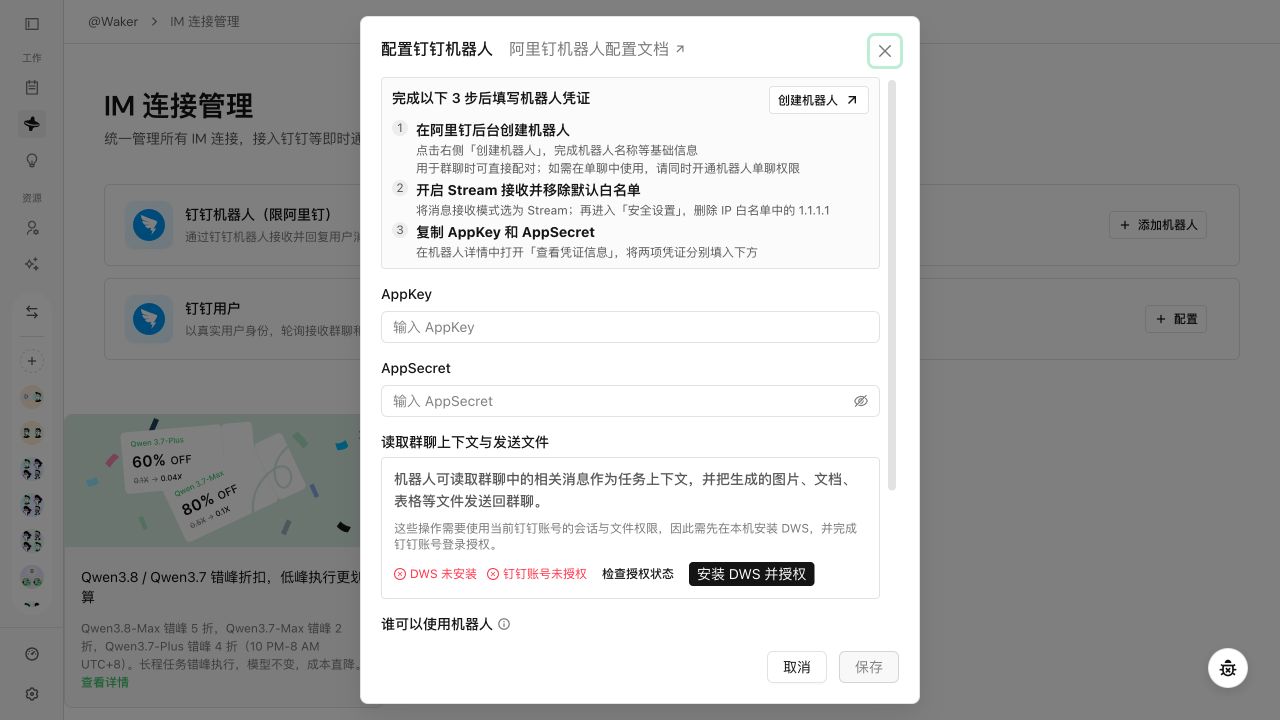Click 复制 AppKey 和 AppSecret heading
The width and height of the screenshot is (1280, 720).
pos(505,232)
